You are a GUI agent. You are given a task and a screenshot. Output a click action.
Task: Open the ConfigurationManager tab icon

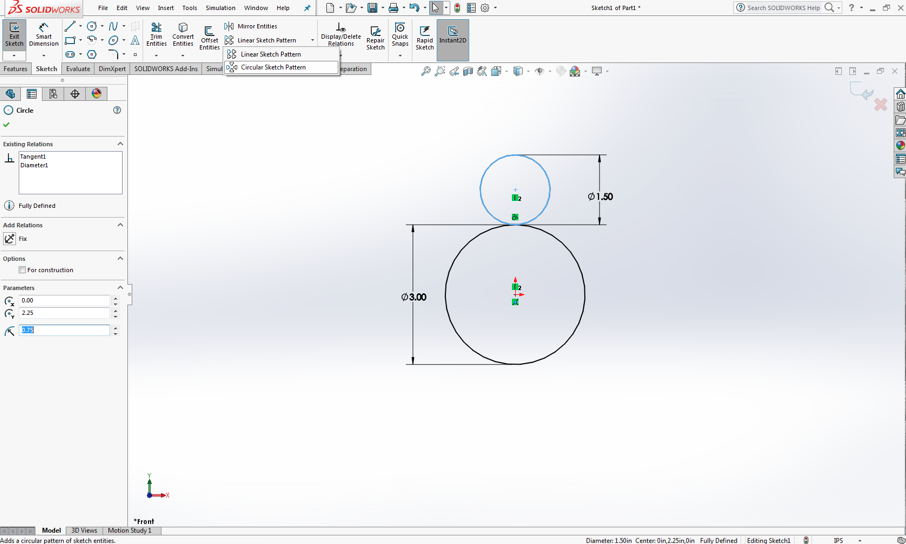[53, 94]
